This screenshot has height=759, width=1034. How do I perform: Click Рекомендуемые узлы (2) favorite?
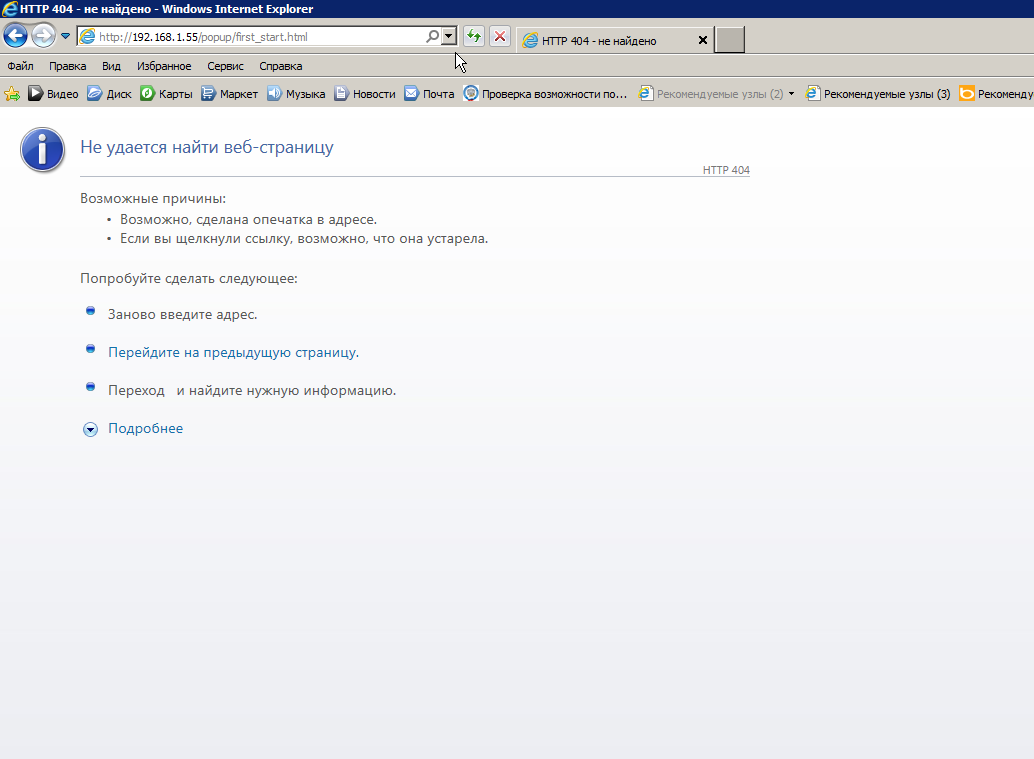coord(711,94)
